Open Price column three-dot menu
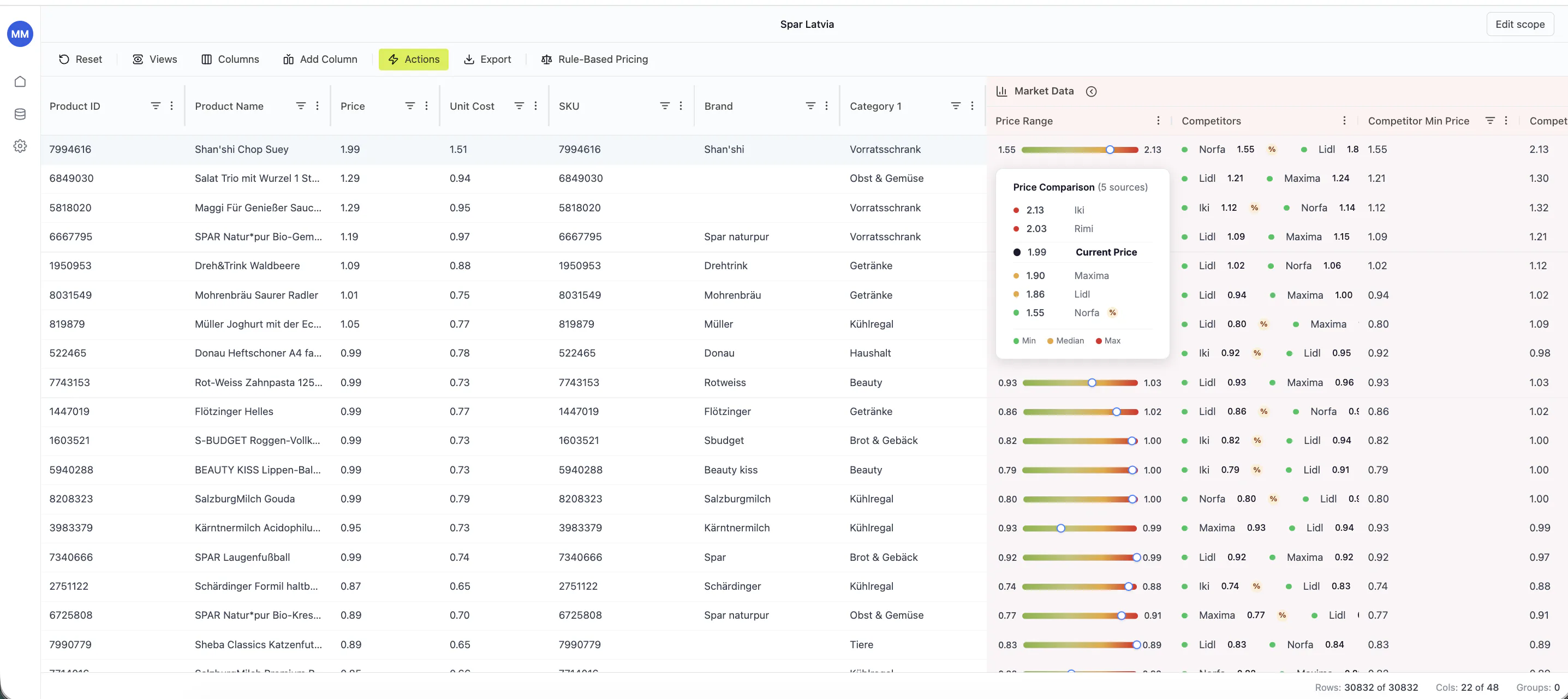Image resolution: width=1568 pixels, height=699 pixels. click(x=426, y=106)
